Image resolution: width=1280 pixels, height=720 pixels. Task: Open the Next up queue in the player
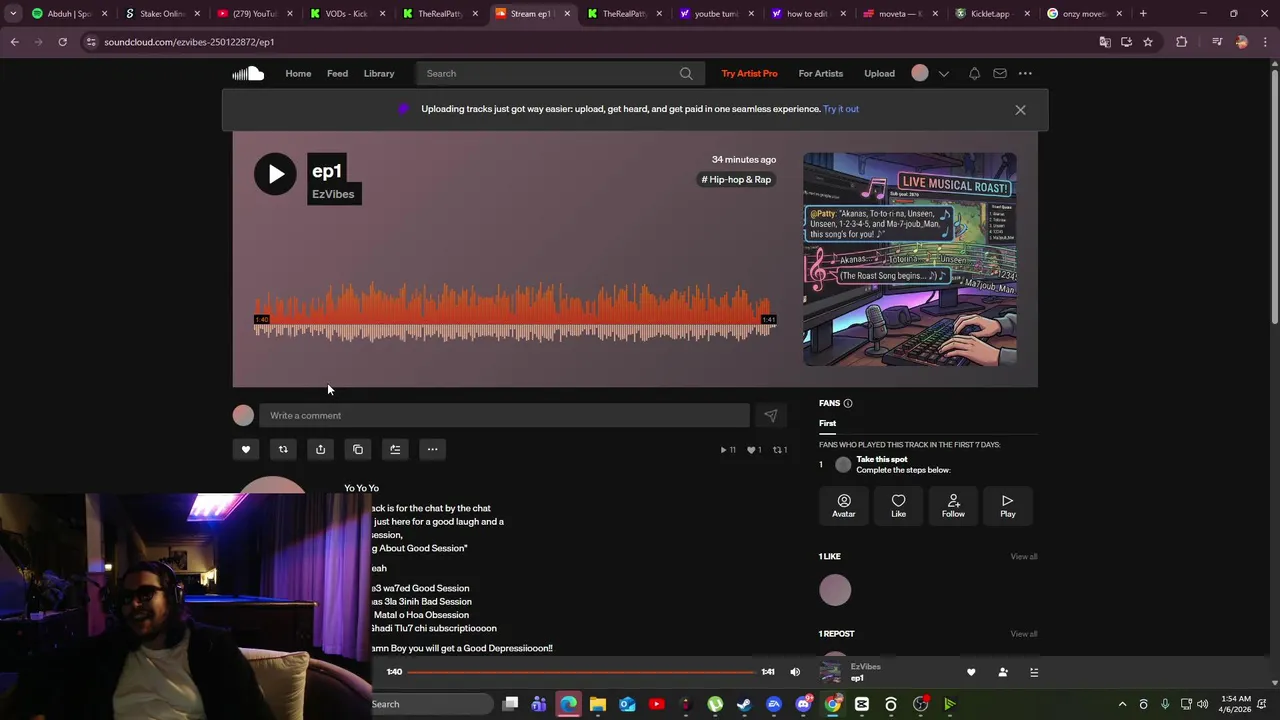[1034, 672]
